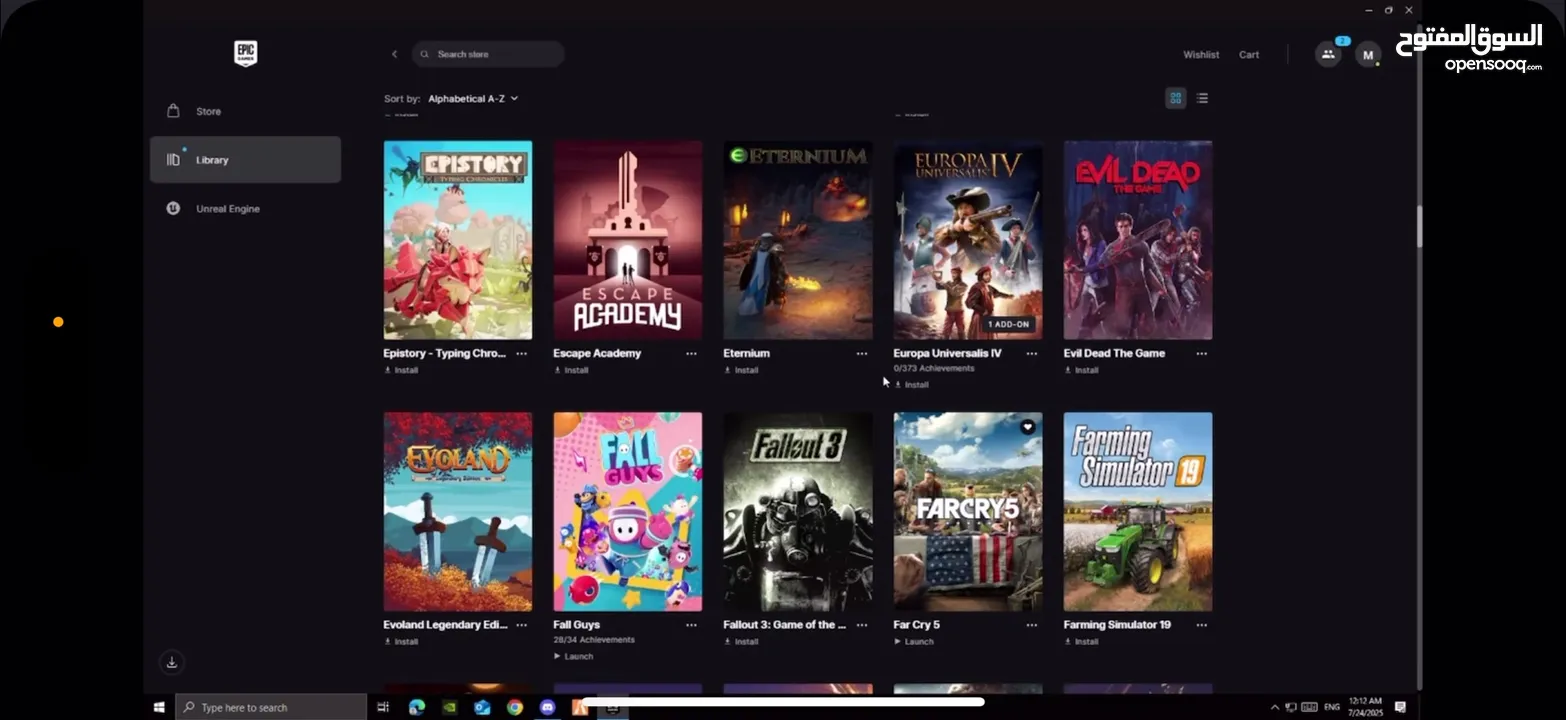Click the Search store field
This screenshot has height=720, width=1566.
(x=488, y=54)
